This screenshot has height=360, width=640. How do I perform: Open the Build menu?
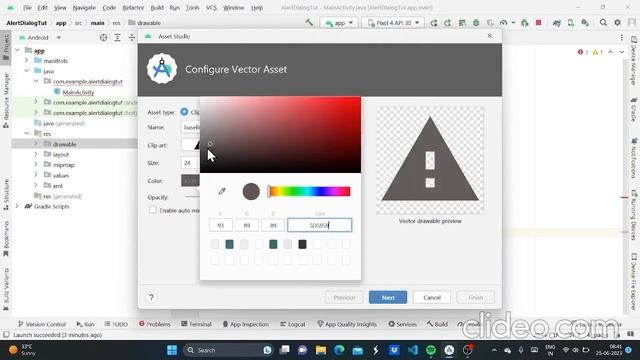click(157, 8)
